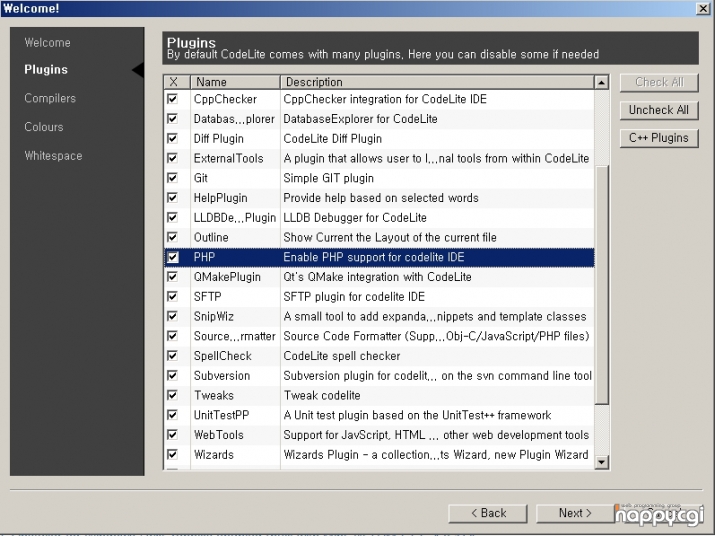Click the Description column header
Screen dimensions: 715x536
coord(437,82)
